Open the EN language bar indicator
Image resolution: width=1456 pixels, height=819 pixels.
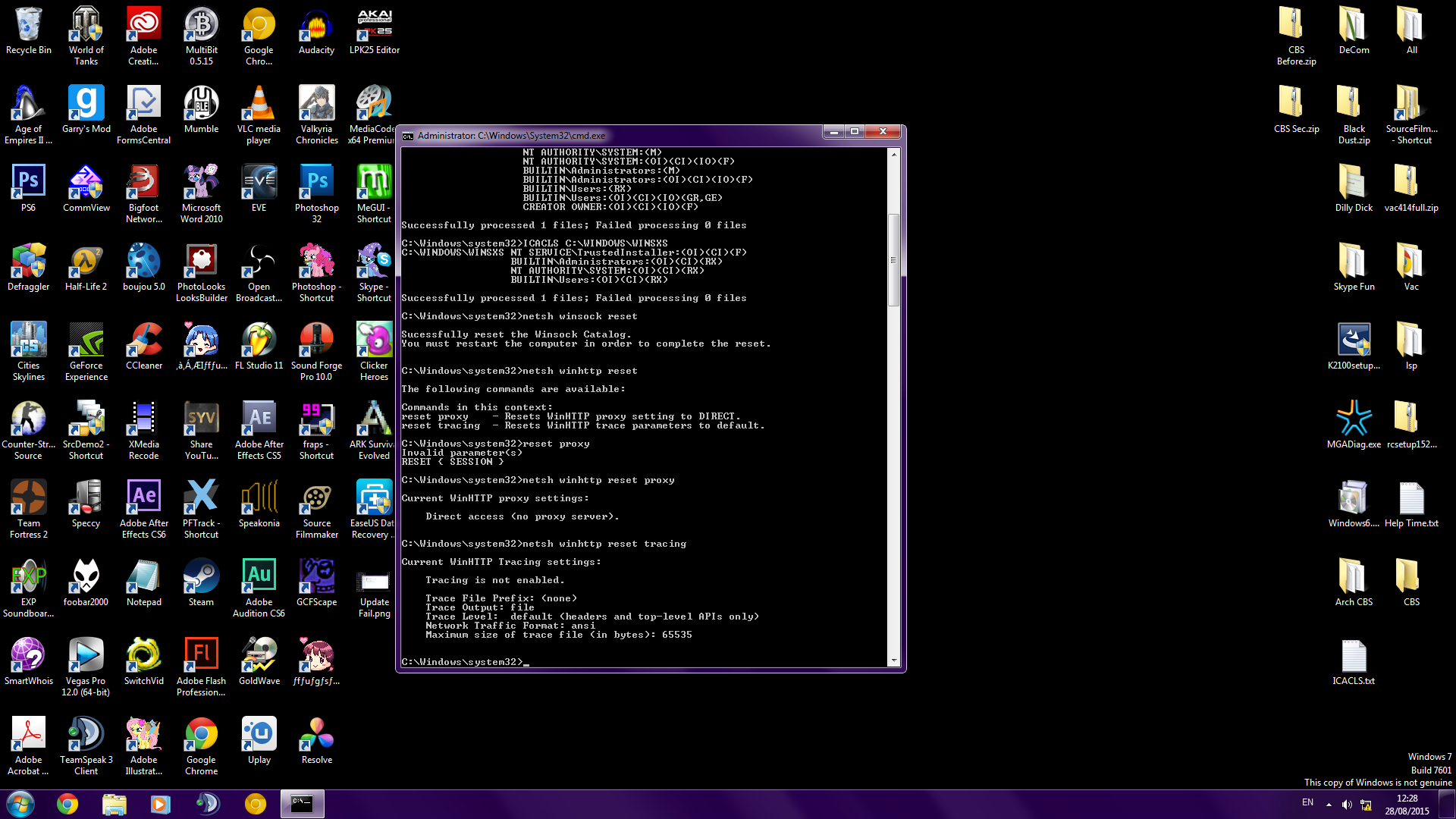point(1307,802)
